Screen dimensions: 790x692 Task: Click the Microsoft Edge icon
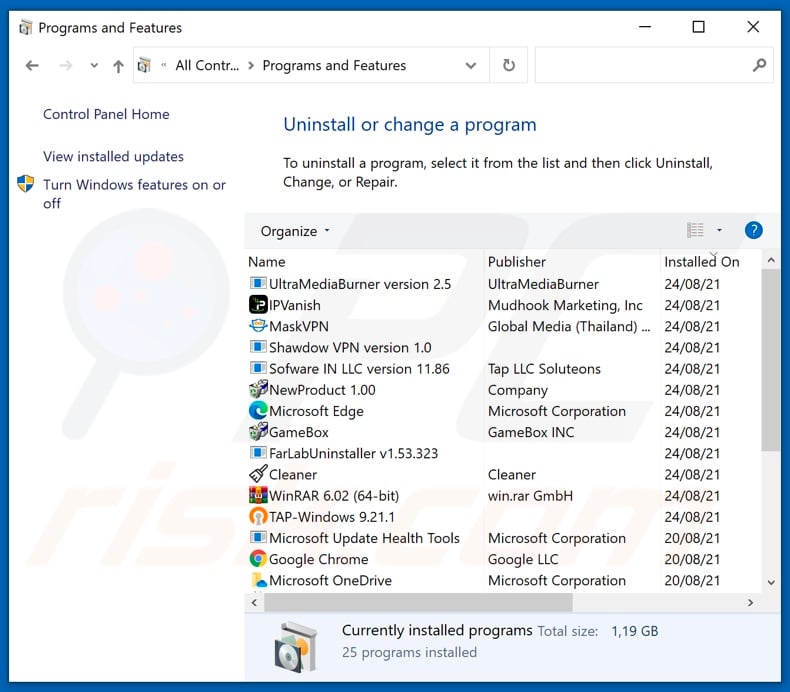pyautogui.click(x=258, y=410)
